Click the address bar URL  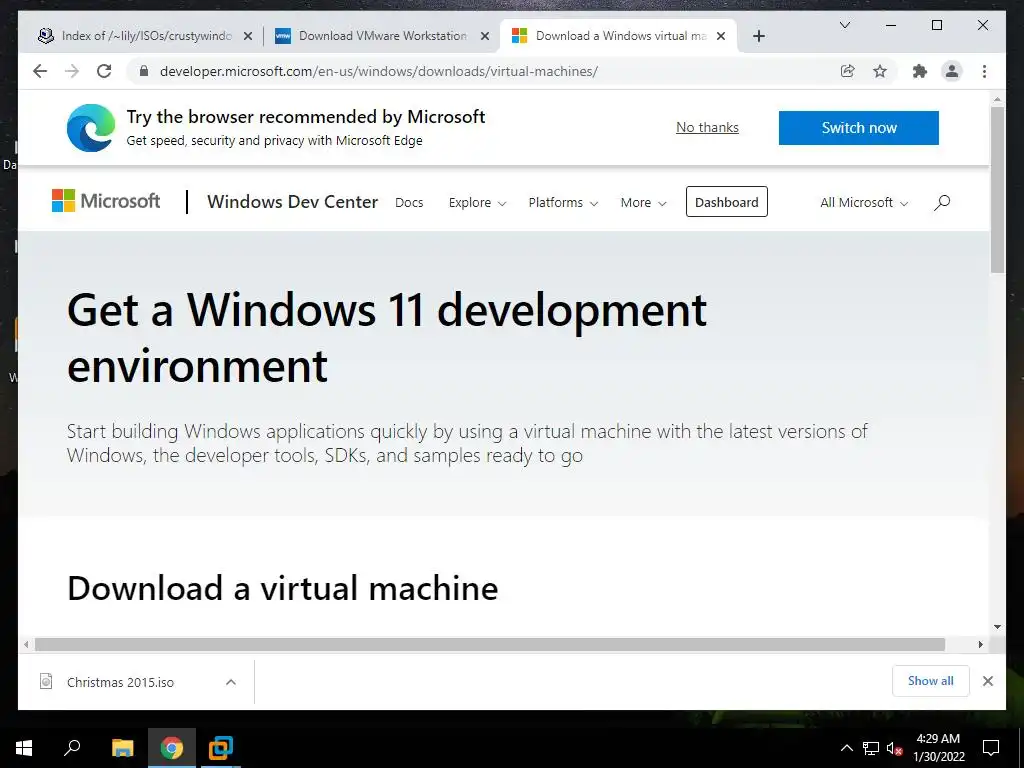pyautogui.click(x=379, y=71)
